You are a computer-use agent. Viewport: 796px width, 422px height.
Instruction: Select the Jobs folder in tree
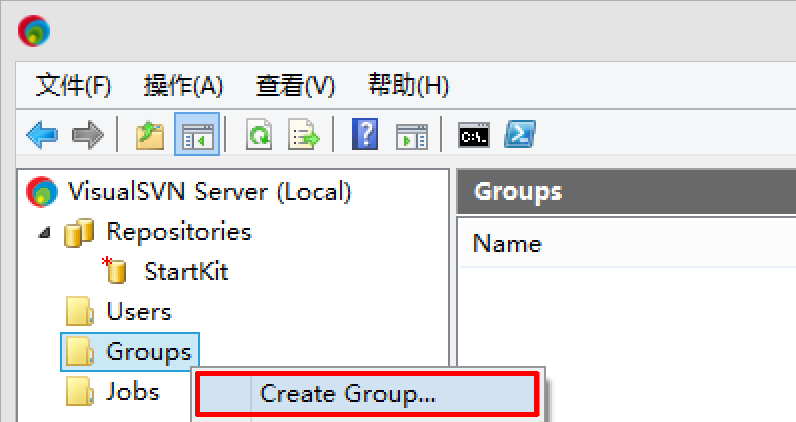point(132,391)
